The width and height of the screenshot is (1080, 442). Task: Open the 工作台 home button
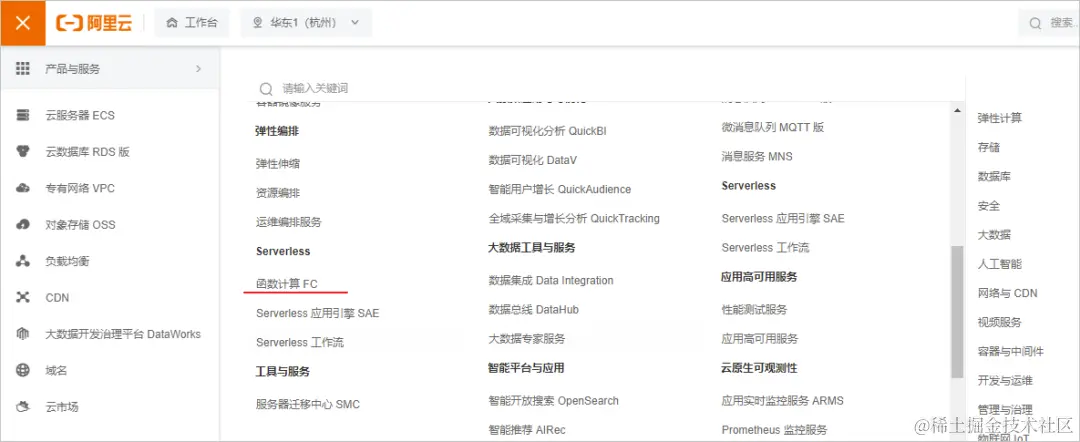point(192,23)
